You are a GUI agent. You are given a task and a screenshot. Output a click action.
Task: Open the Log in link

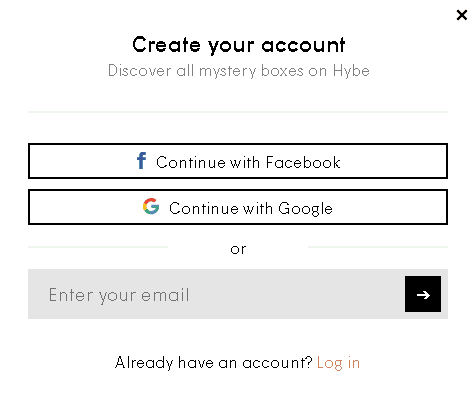(x=338, y=363)
